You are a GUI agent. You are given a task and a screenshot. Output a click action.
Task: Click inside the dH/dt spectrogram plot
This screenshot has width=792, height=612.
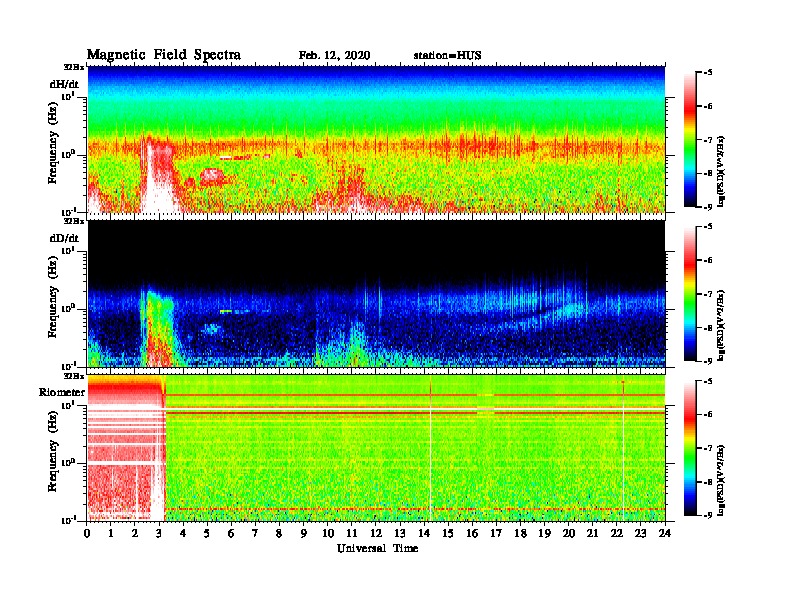376,139
